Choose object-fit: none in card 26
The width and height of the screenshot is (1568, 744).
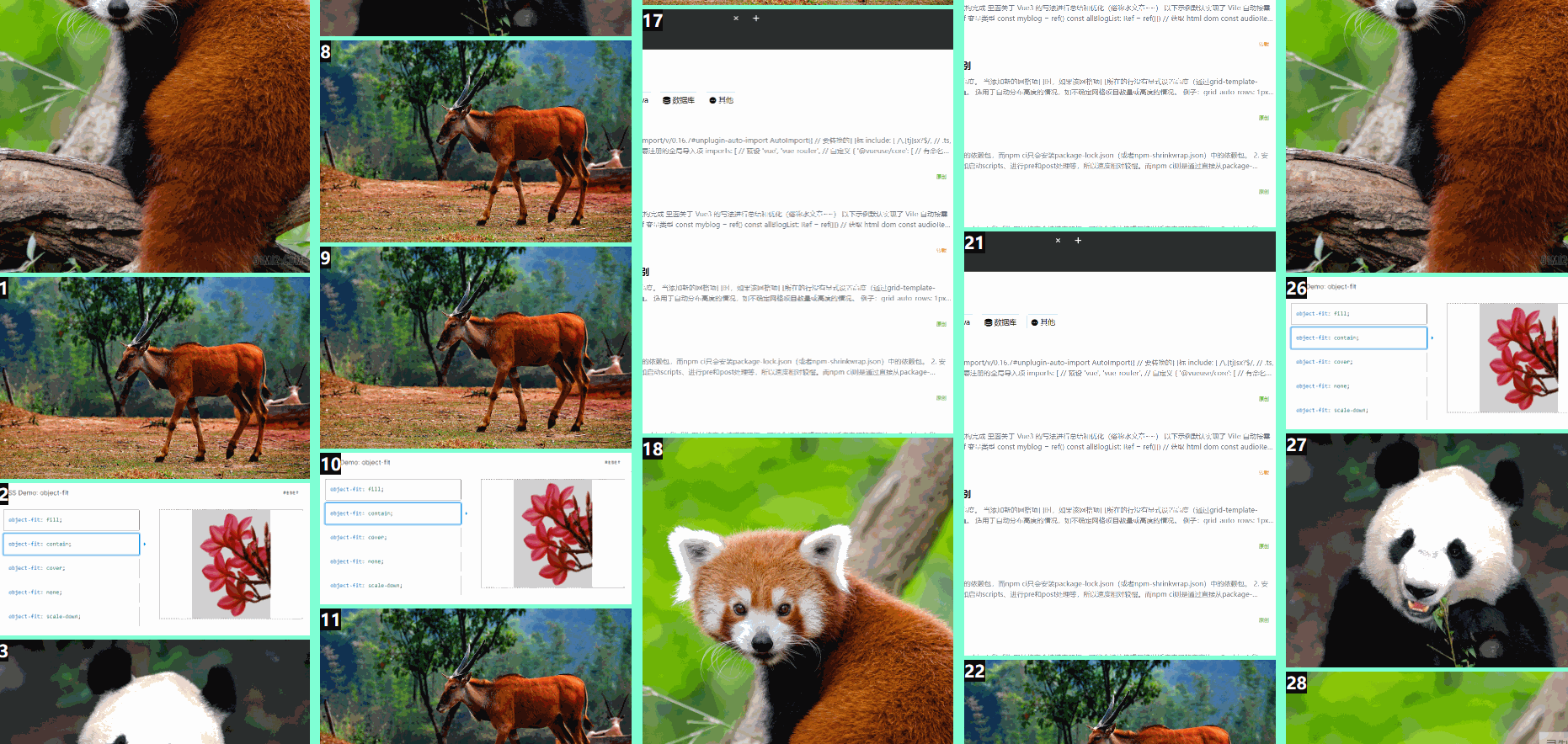click(1359, 386)
